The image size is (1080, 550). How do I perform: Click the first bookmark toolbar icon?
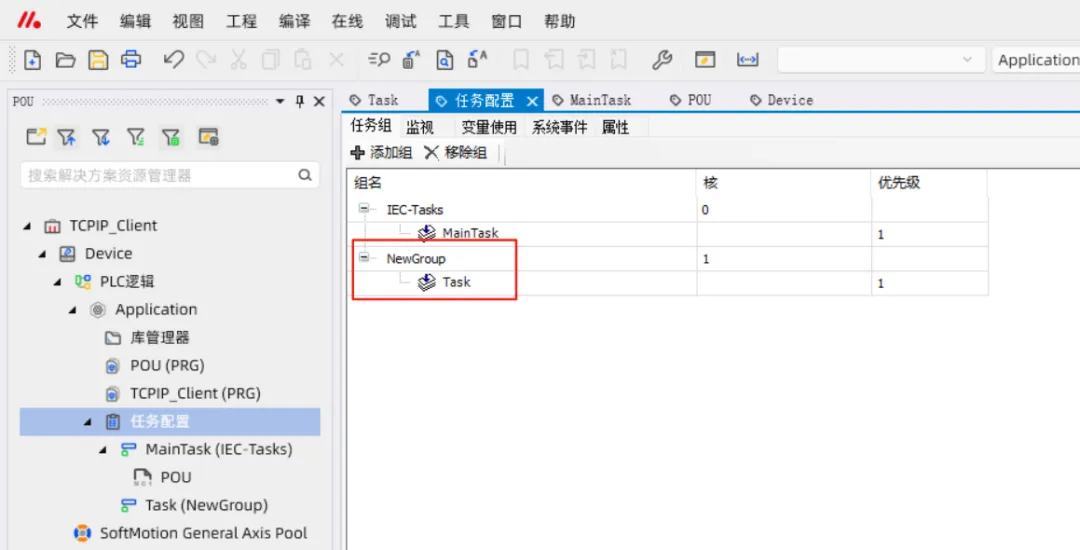[x=521, y=60]
